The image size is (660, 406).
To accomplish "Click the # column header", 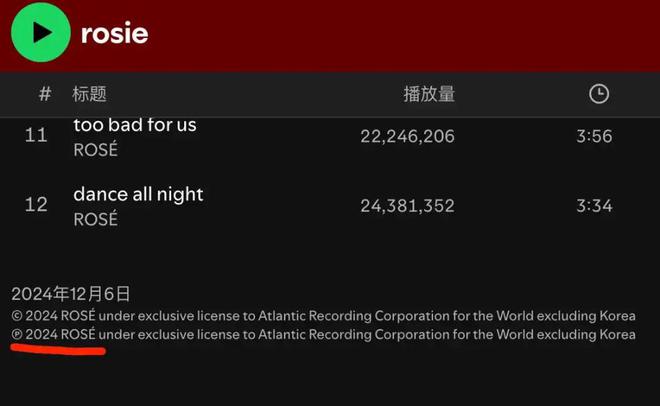I will (x=45, y=94).
